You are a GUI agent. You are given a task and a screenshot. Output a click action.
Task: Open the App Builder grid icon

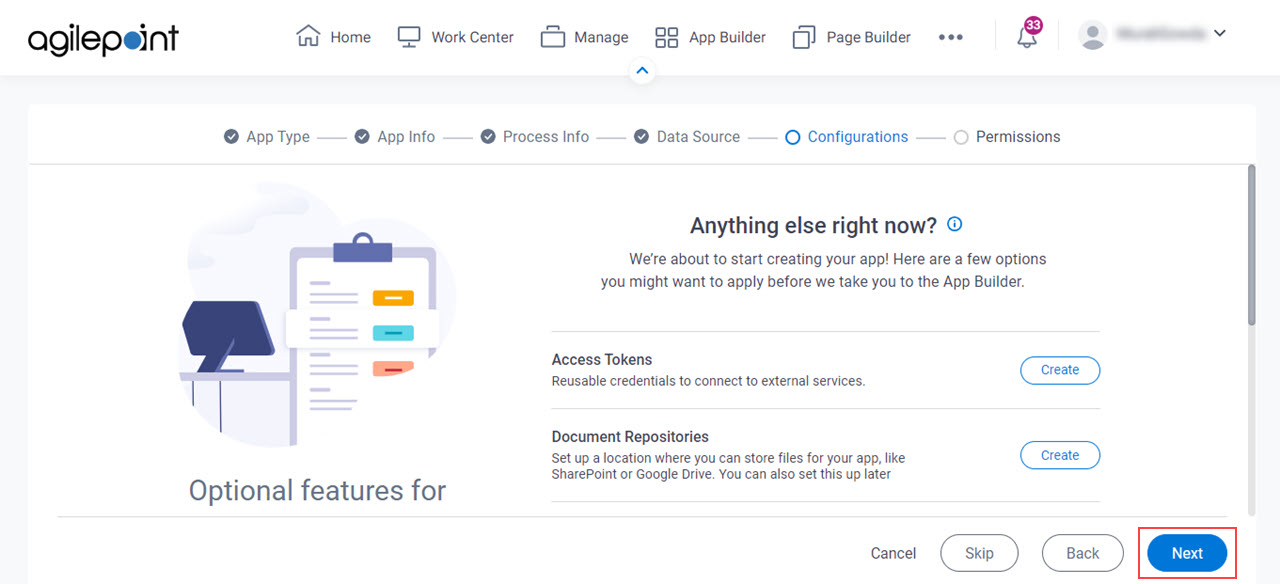[x=666, y=37]
